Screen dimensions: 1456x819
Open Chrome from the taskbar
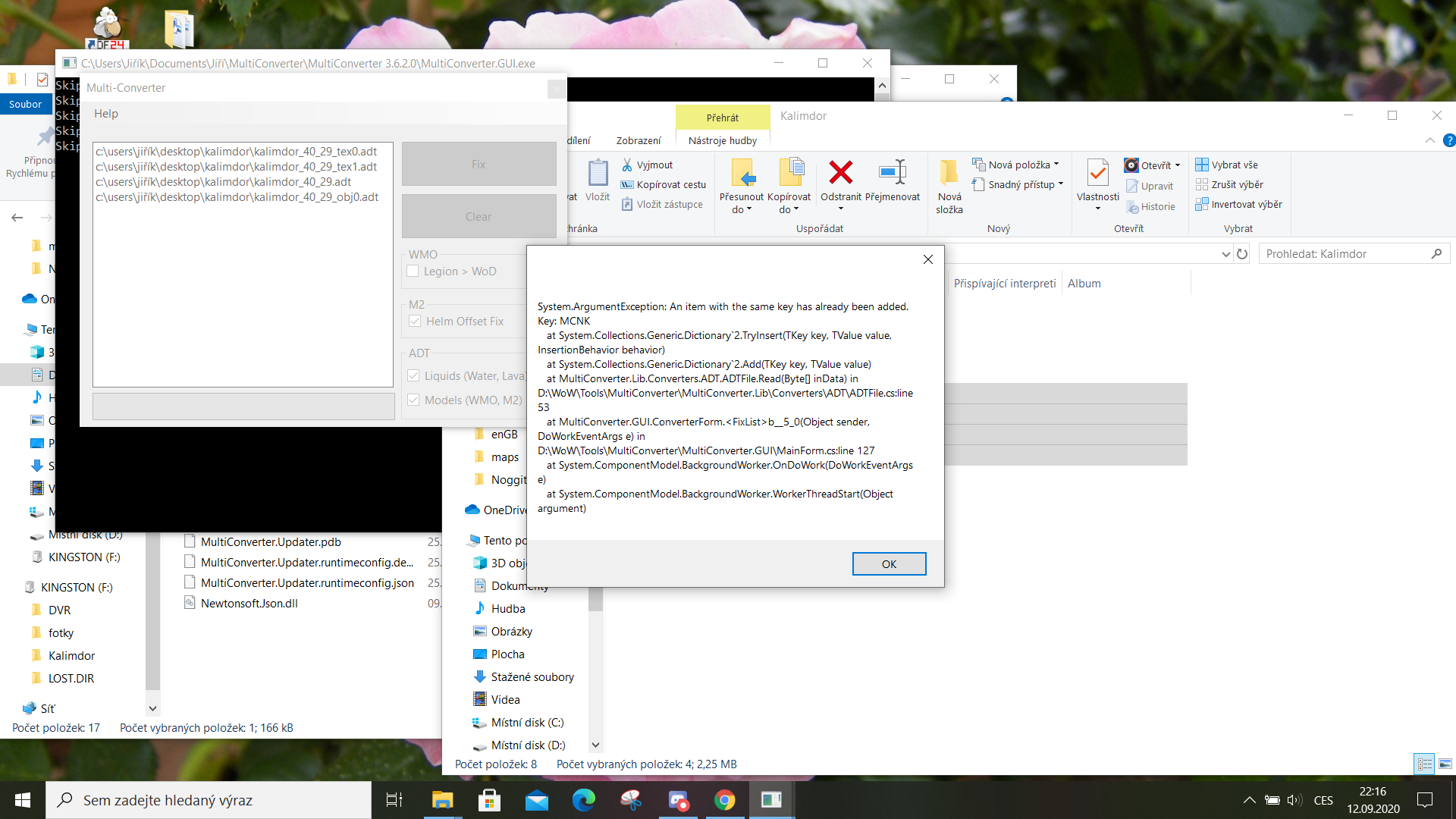(x=724, y=800)
